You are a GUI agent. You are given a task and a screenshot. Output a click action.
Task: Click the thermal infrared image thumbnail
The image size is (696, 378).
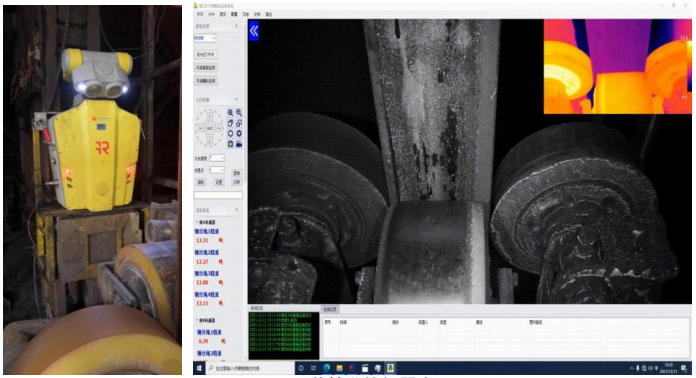(617, 67)
